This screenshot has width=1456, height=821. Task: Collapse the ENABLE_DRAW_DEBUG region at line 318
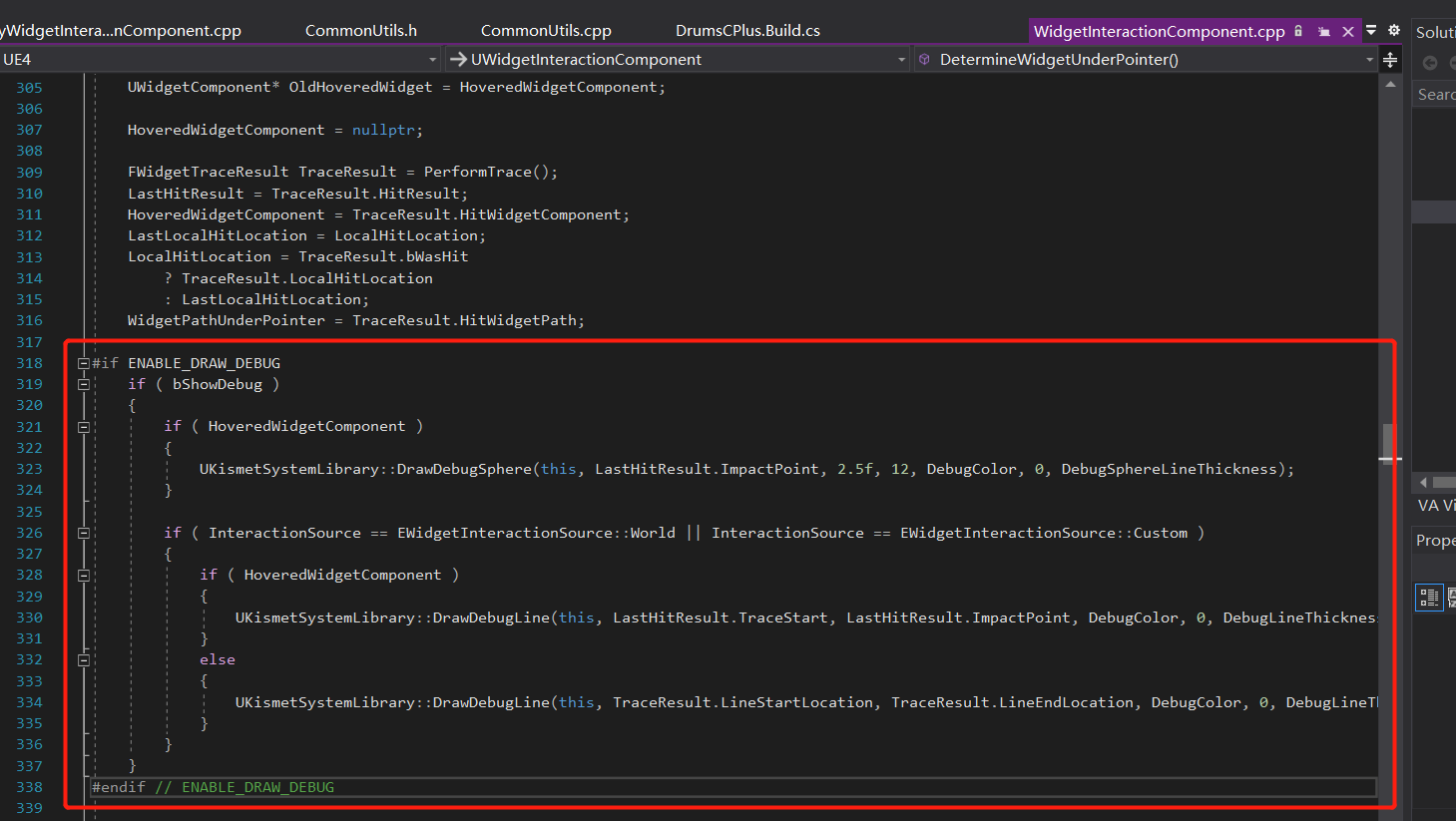point(84,362)
